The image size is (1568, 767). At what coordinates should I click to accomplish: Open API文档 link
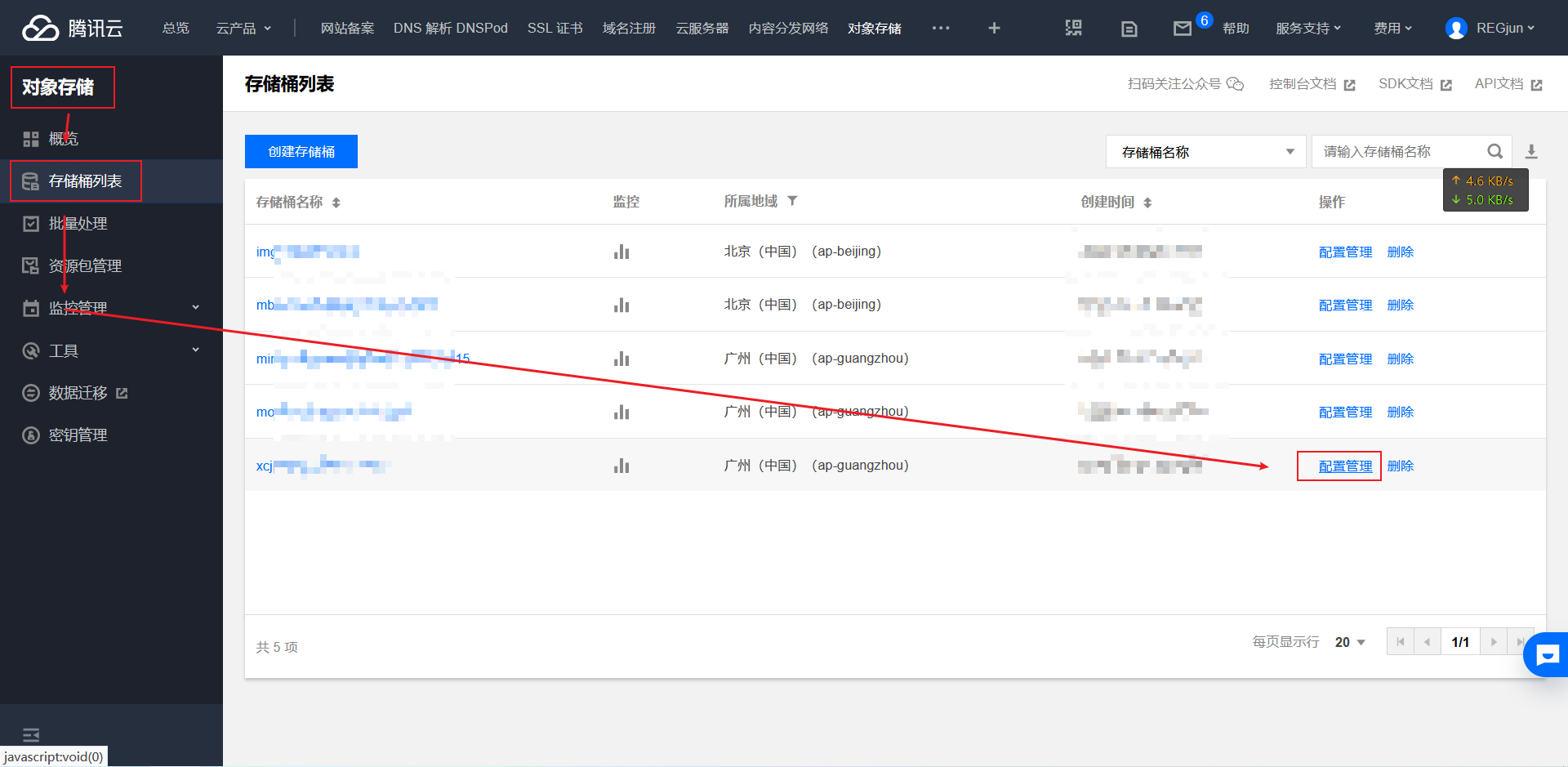(1508, 83)
